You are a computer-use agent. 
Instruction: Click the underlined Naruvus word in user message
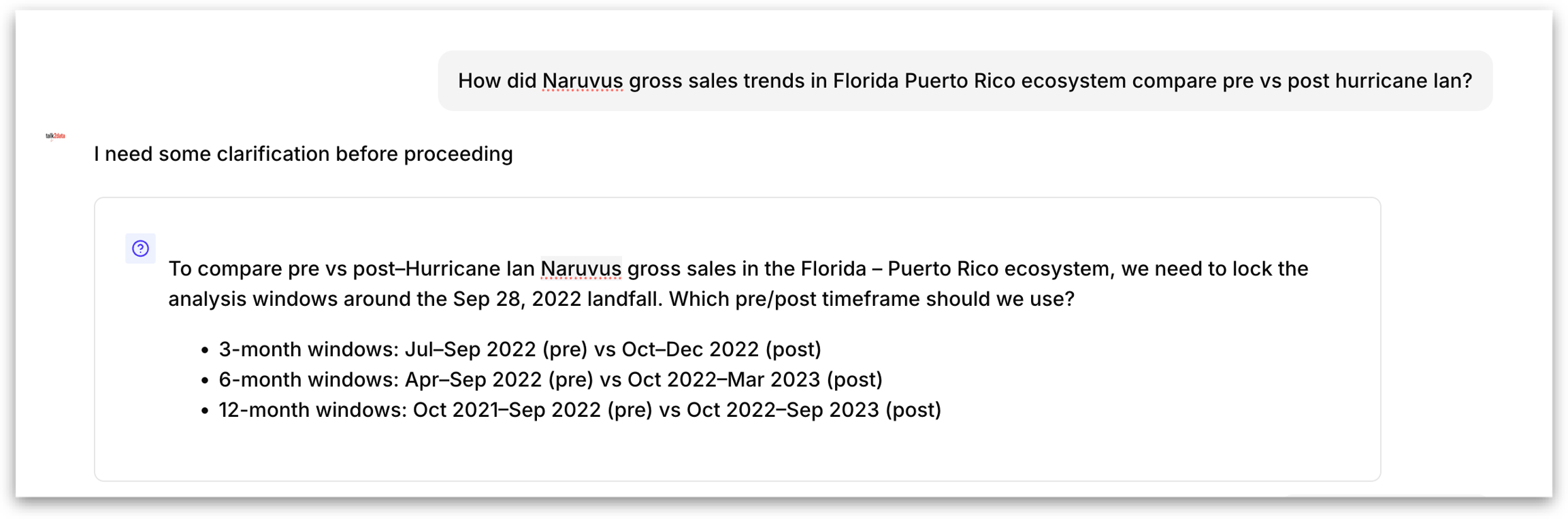tap(582, 81)
